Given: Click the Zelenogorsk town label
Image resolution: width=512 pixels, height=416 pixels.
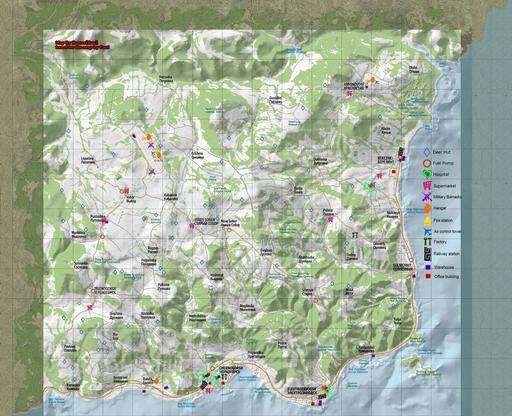Looking at the screenshot, I should click(105, 290).
